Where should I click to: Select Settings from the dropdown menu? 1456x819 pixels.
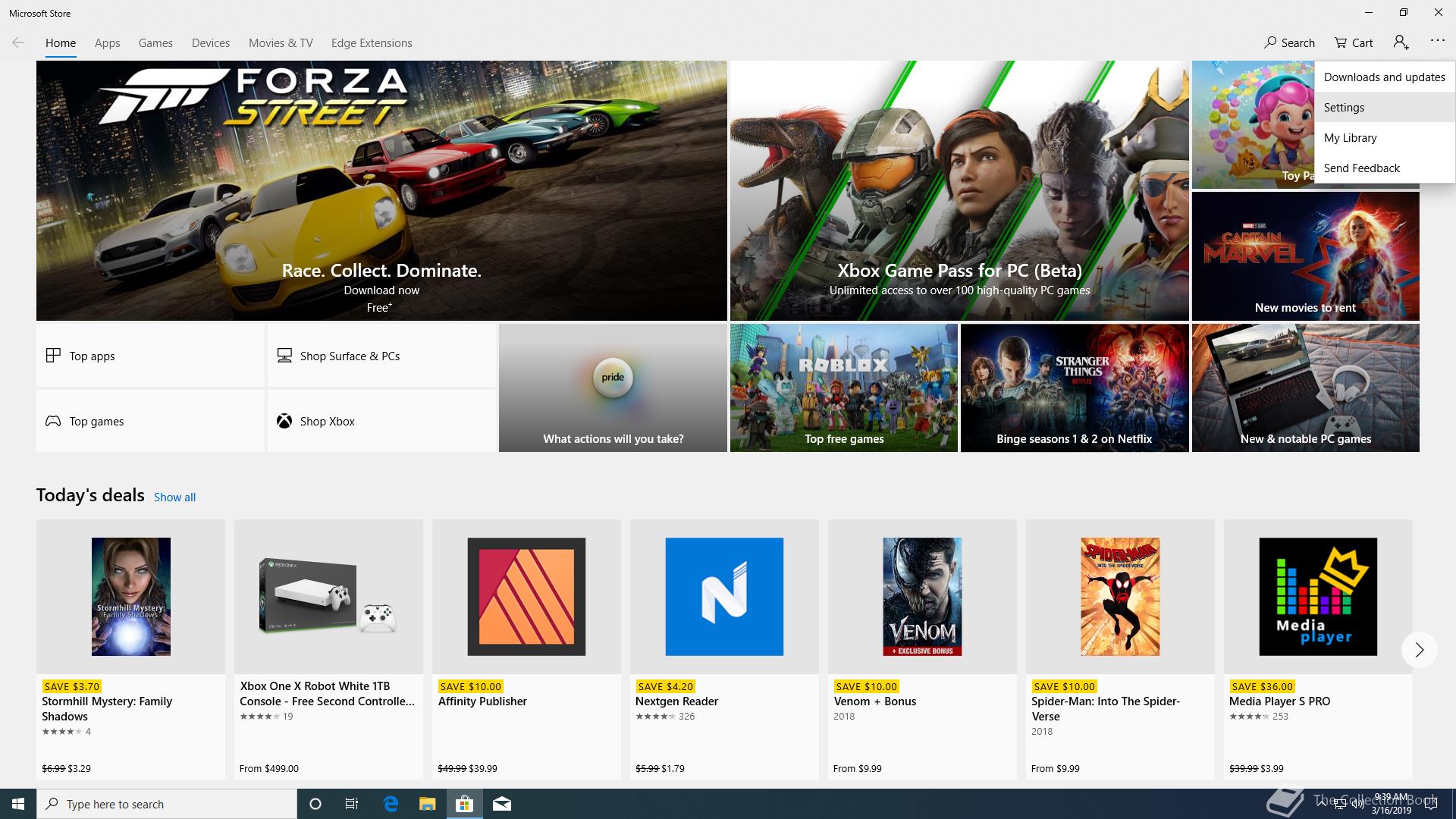tap(1385, 107)
